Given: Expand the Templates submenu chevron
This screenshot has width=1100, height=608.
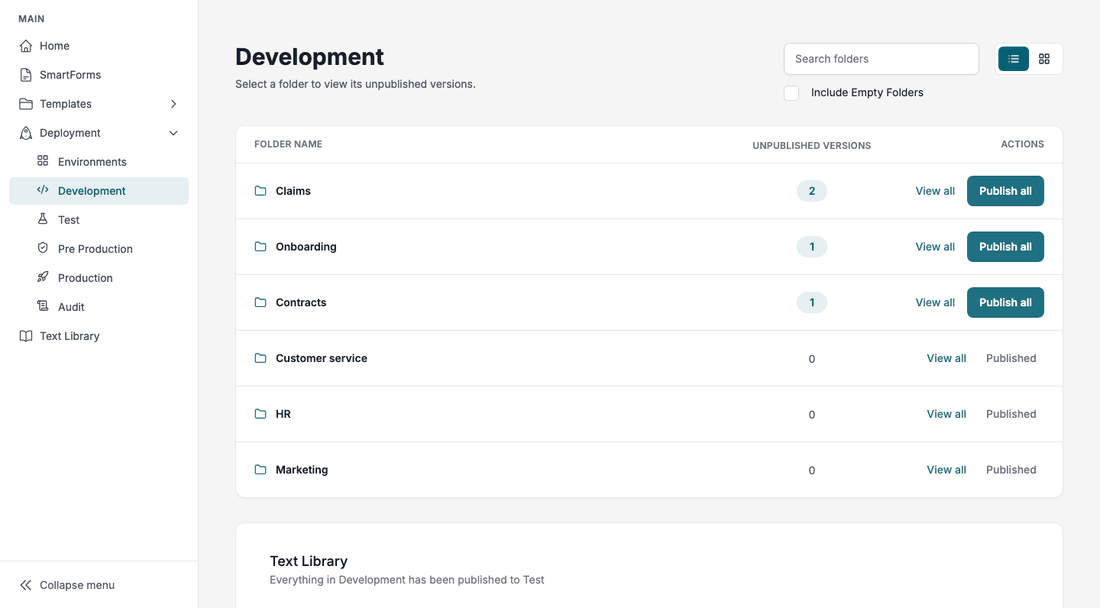Looking at the screenshot, I should (173, 104).
